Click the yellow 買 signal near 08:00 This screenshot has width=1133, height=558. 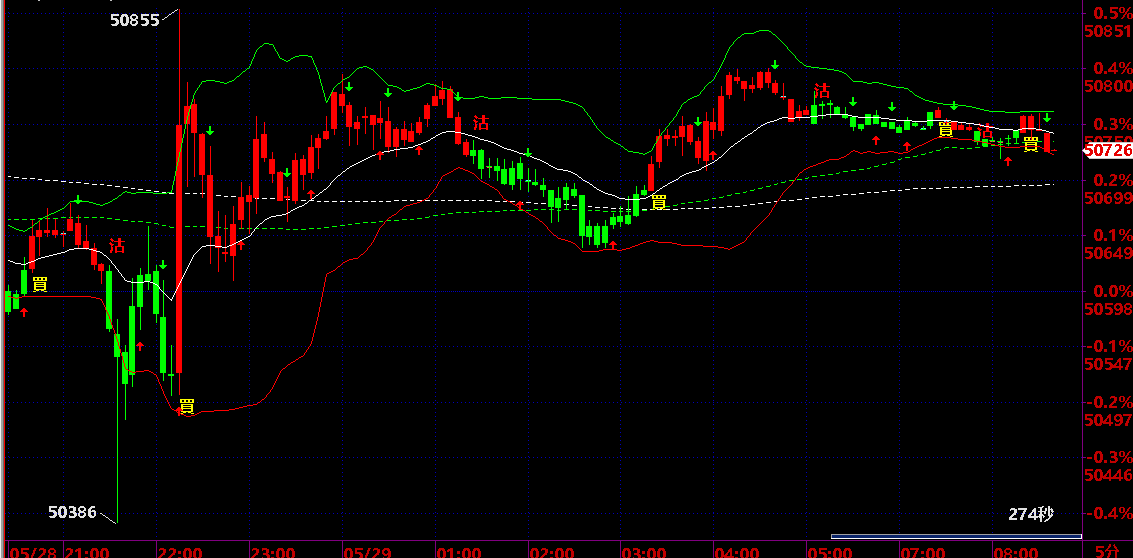point(1031,143)
